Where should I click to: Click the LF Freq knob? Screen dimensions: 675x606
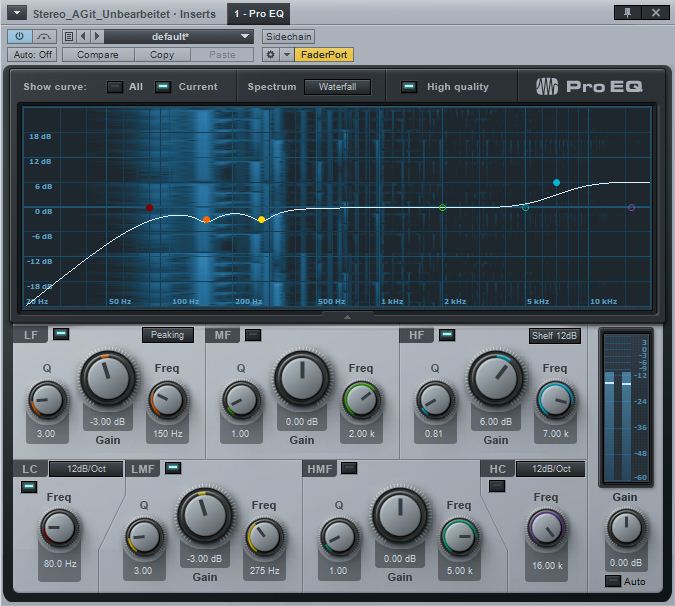pos(167,400)
